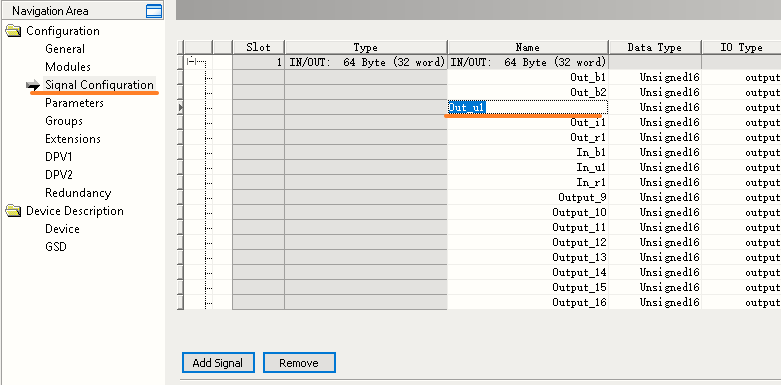Select General in navigation tree
Screen dimensions: 781x386
[65, 49]
